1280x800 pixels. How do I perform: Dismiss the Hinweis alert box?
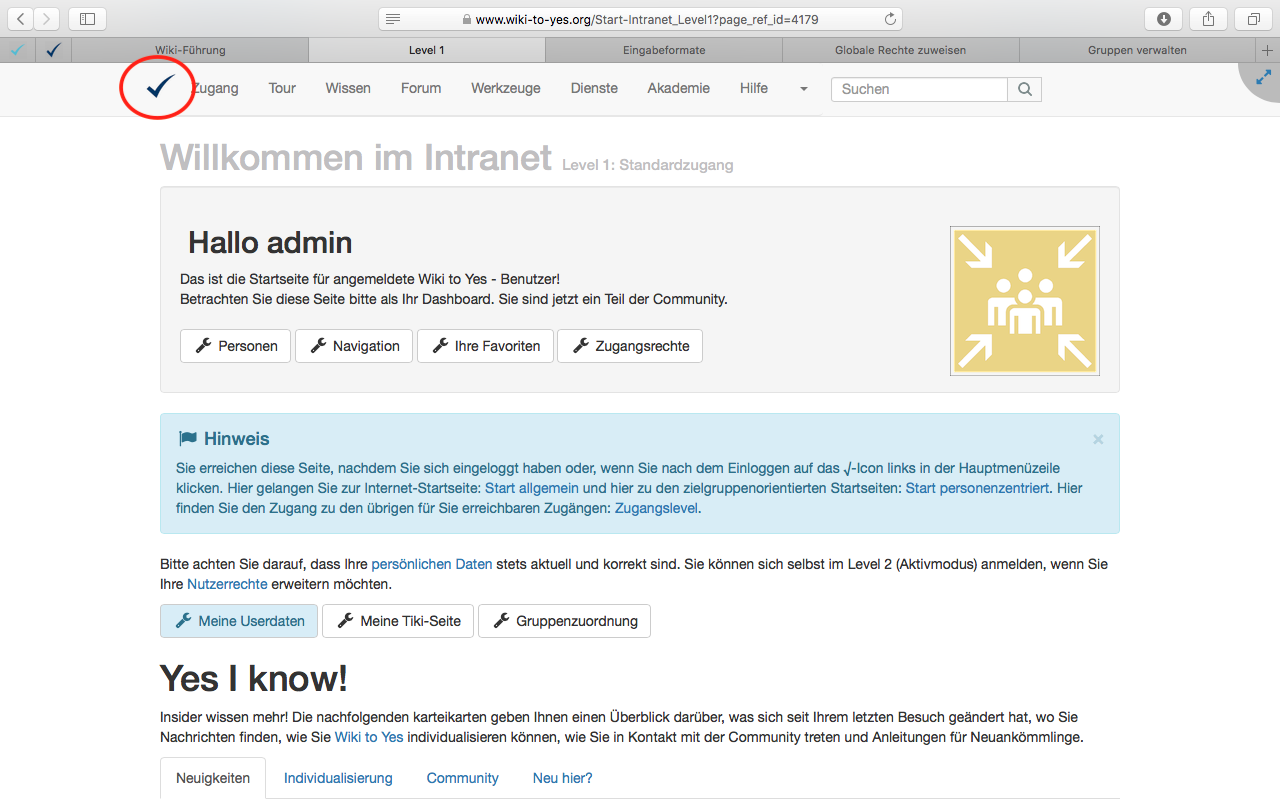pos(1098,439)
